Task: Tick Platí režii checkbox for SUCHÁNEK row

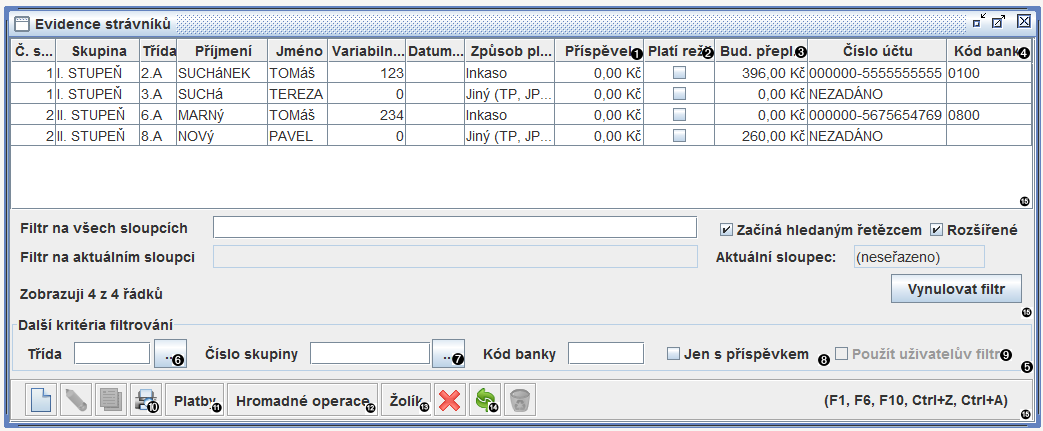Action: [679, 73]
